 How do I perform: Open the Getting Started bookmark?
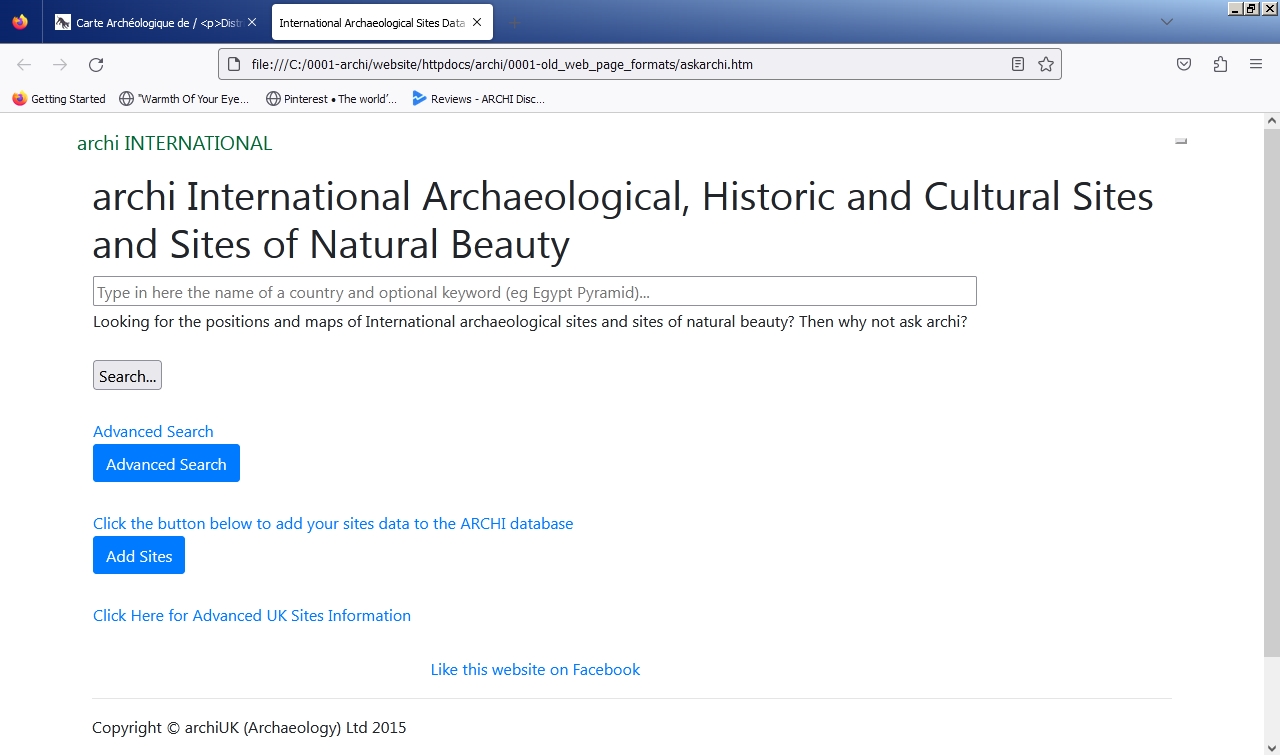pyautogui.click(x=59, y=99)
